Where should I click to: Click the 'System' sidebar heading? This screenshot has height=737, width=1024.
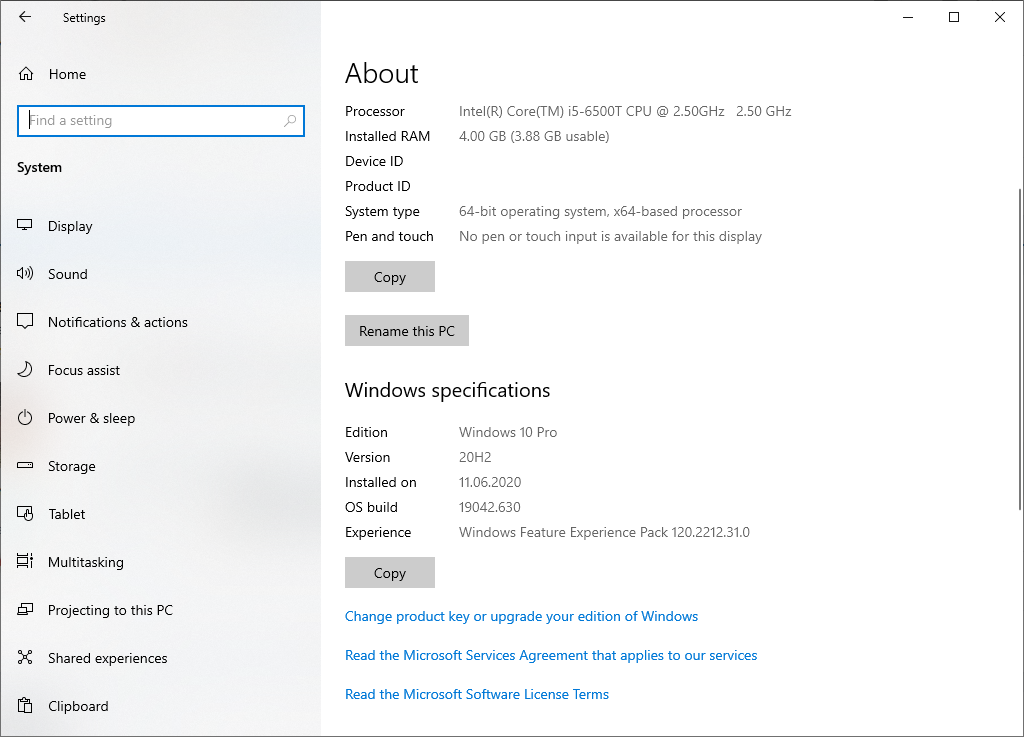[39, 167]
